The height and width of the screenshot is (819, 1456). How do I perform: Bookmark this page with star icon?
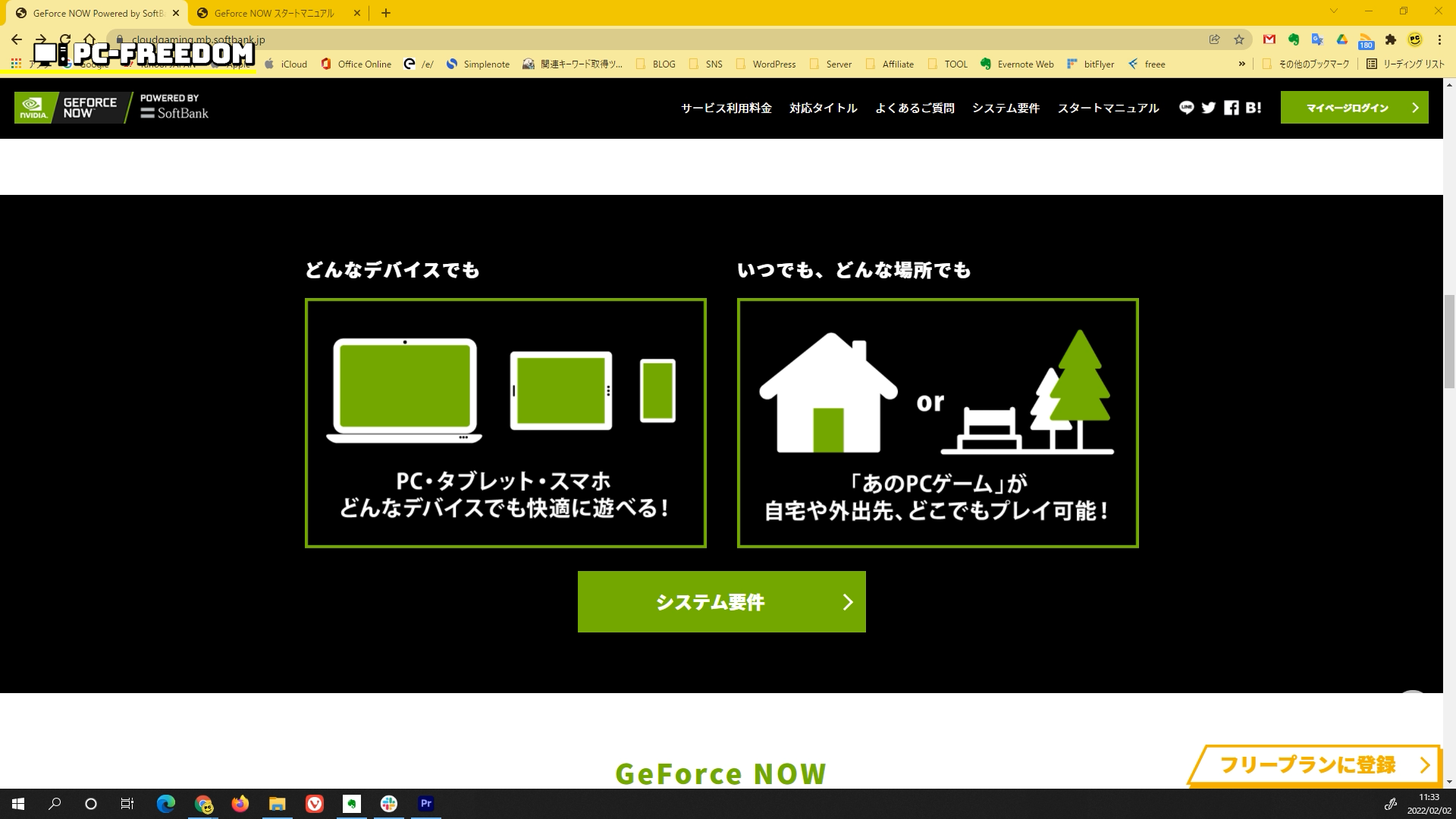1239,39
